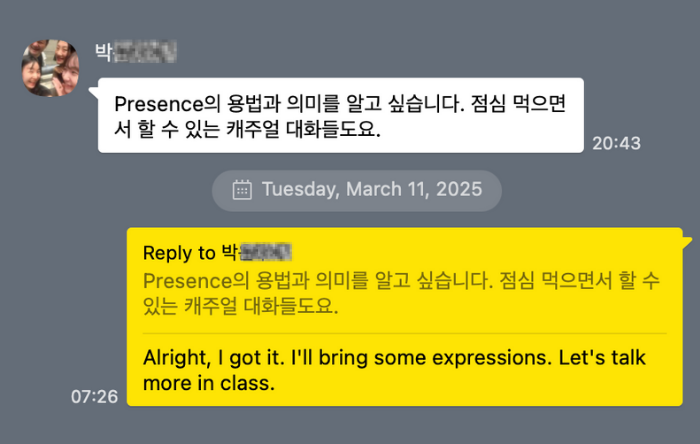Viewport: 700px width, 444px height.
Task: Click the calendar icon in the date separator
Action: 242,189
